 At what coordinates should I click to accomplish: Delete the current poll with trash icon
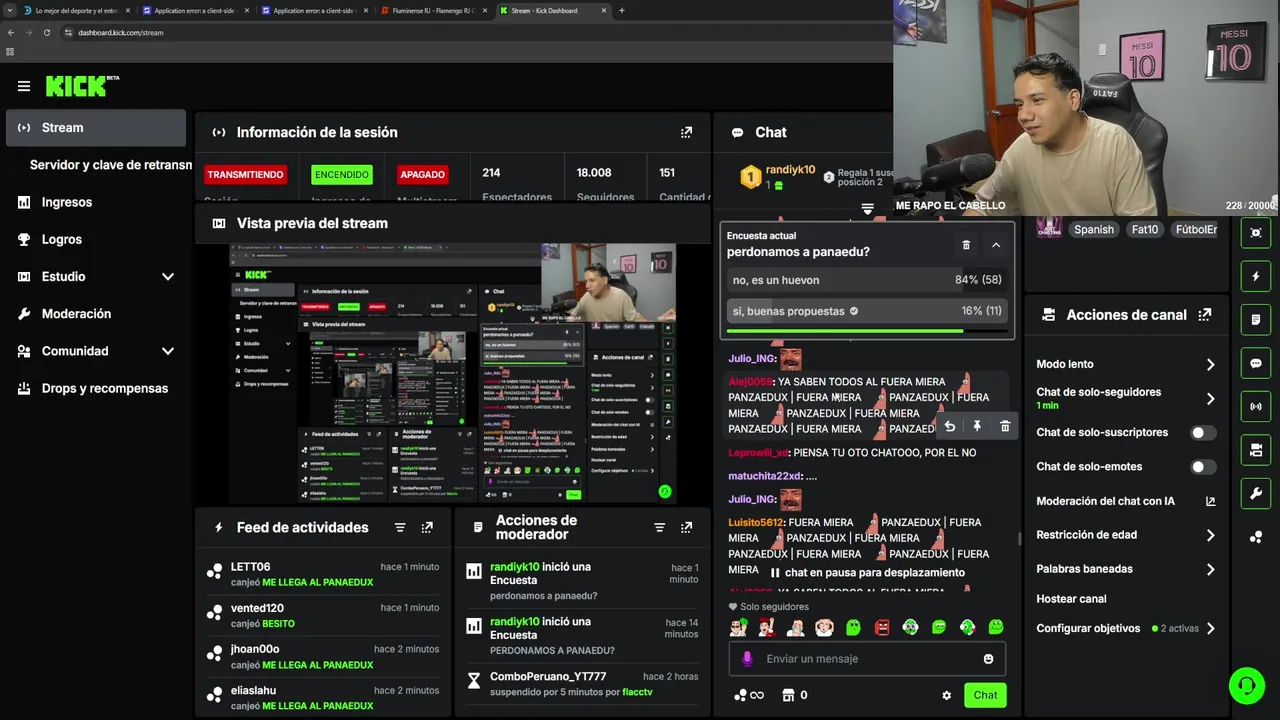point(966,244)
